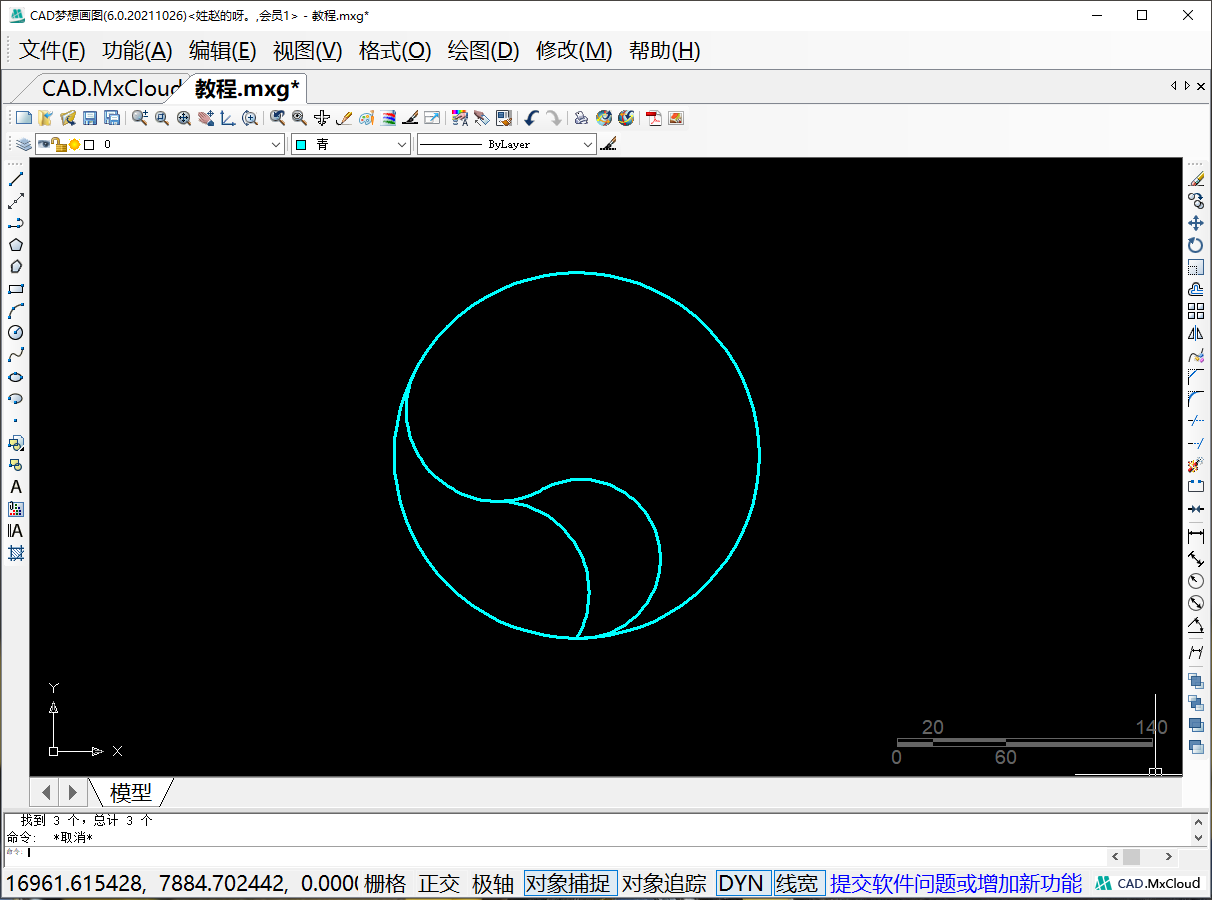
Task: Toggle 对象追踪 object tracking
Action: tap(664, 884)
